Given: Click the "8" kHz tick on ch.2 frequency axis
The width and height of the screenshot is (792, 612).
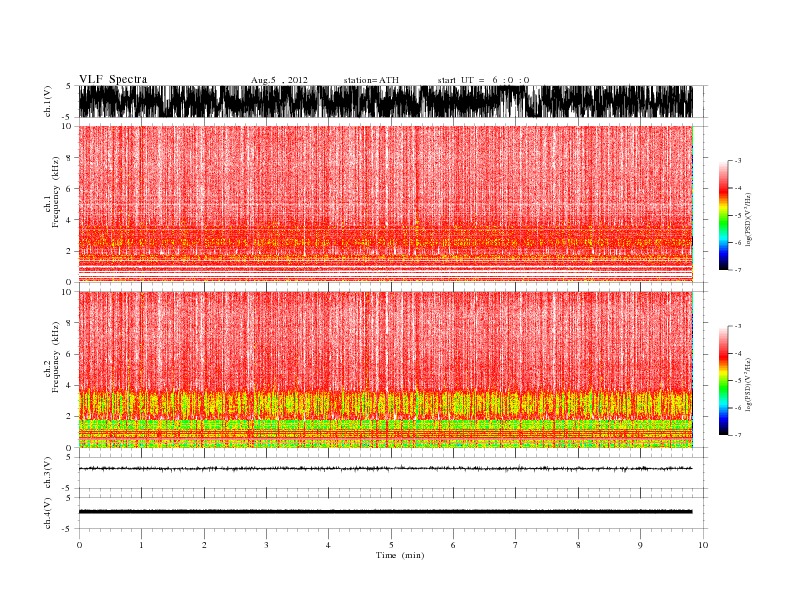Looking at the screenshot, I should (69, 323).
